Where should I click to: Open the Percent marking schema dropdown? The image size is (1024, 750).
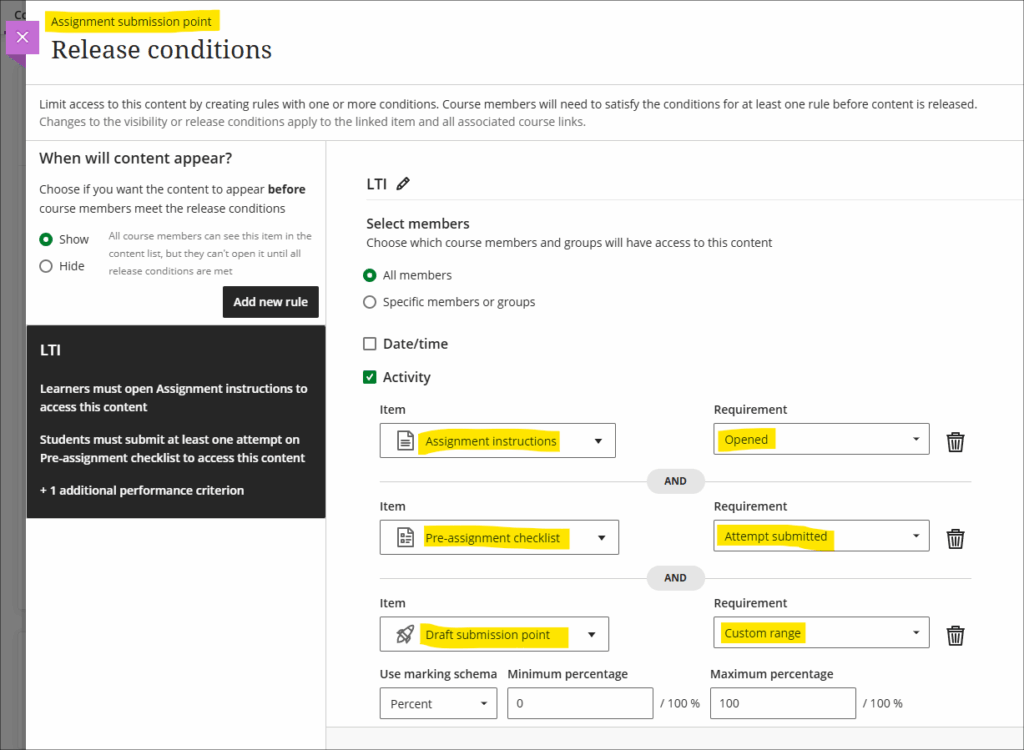point(438,704)
